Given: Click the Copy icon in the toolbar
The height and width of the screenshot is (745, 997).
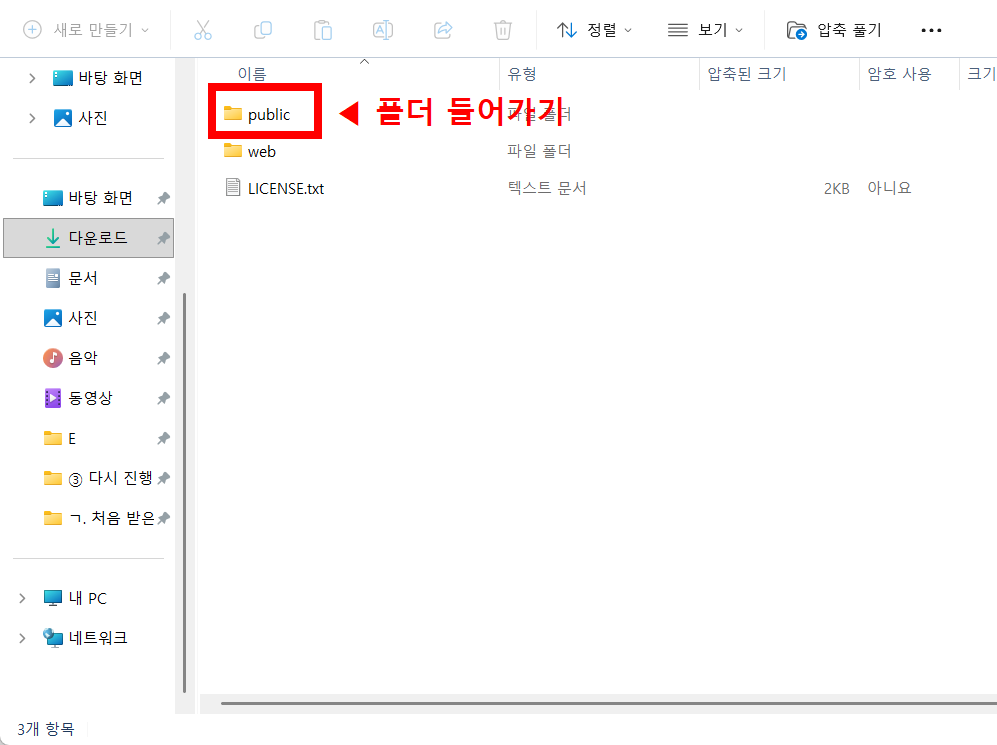Looking at the screenshot, I should (263, 30).
